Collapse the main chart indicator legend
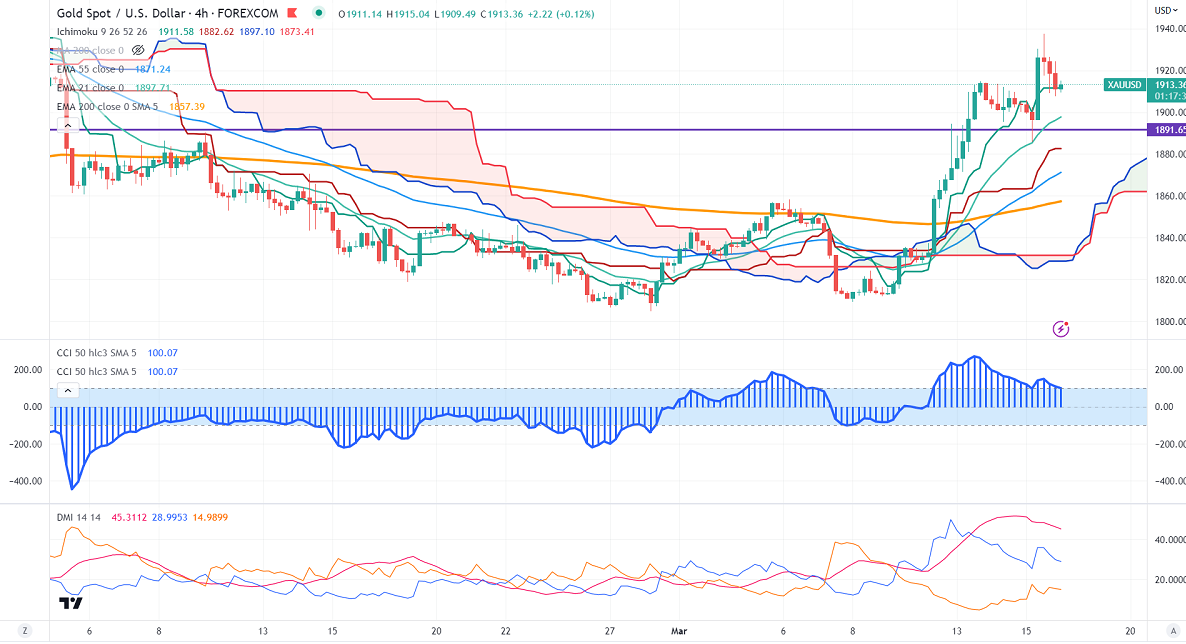The height and width of the screenshot is (644, 1186). point(66,124)
